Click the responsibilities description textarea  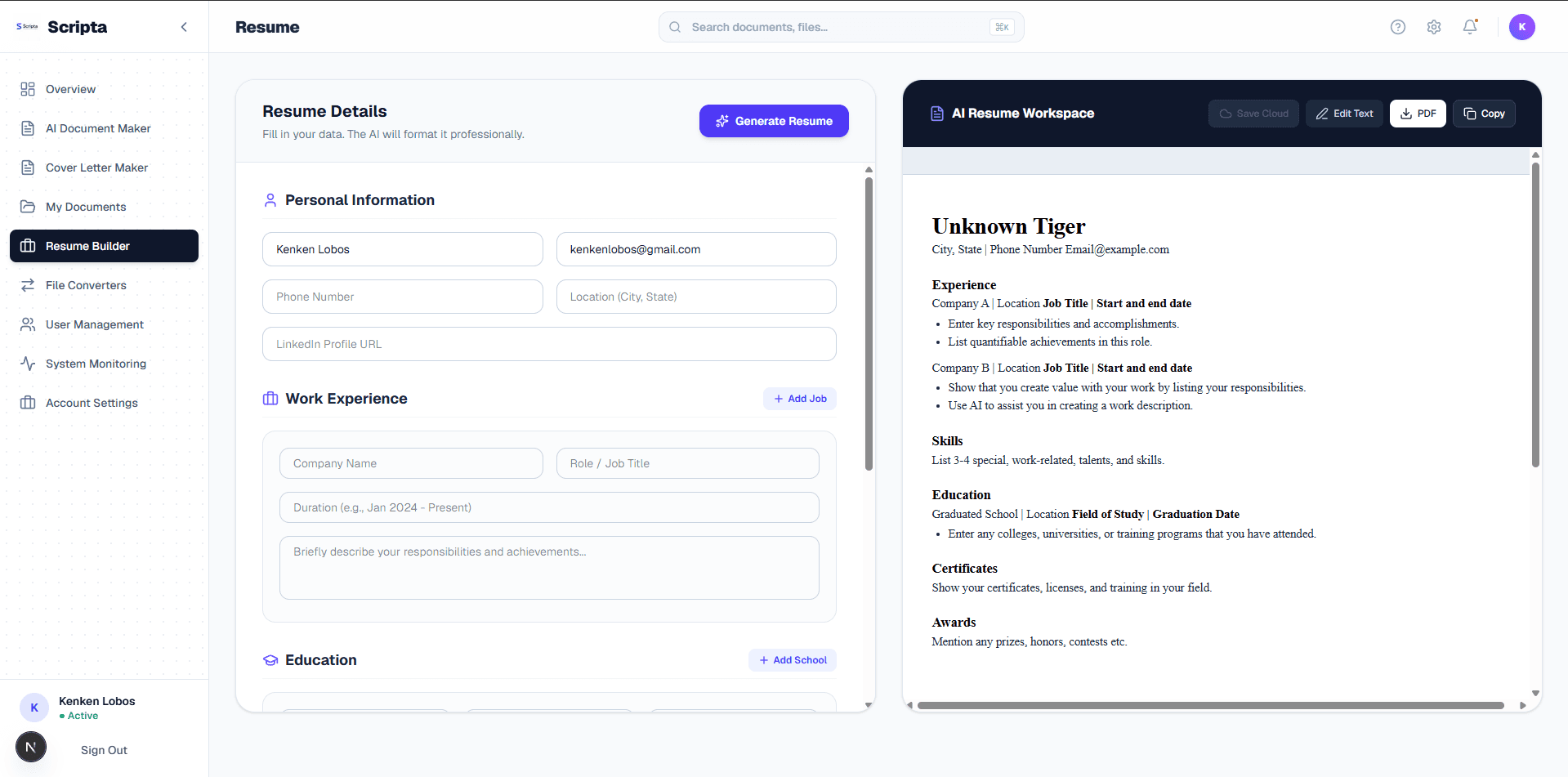click(x=549, y=568)
